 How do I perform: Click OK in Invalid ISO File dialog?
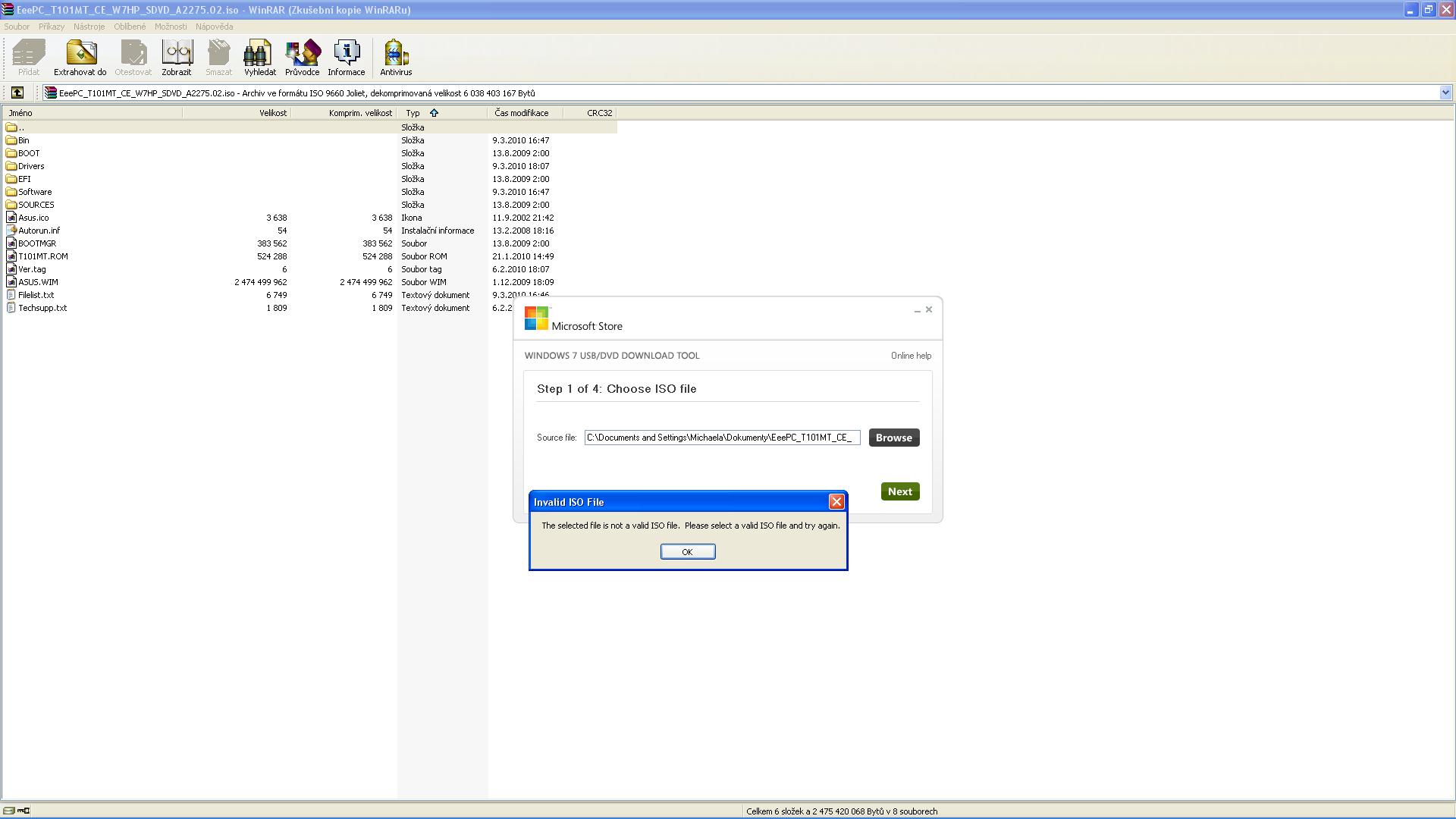[x=688, y=551]
